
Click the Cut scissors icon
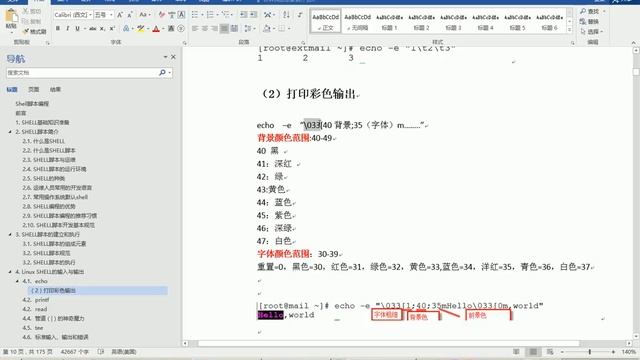point(26,11)
